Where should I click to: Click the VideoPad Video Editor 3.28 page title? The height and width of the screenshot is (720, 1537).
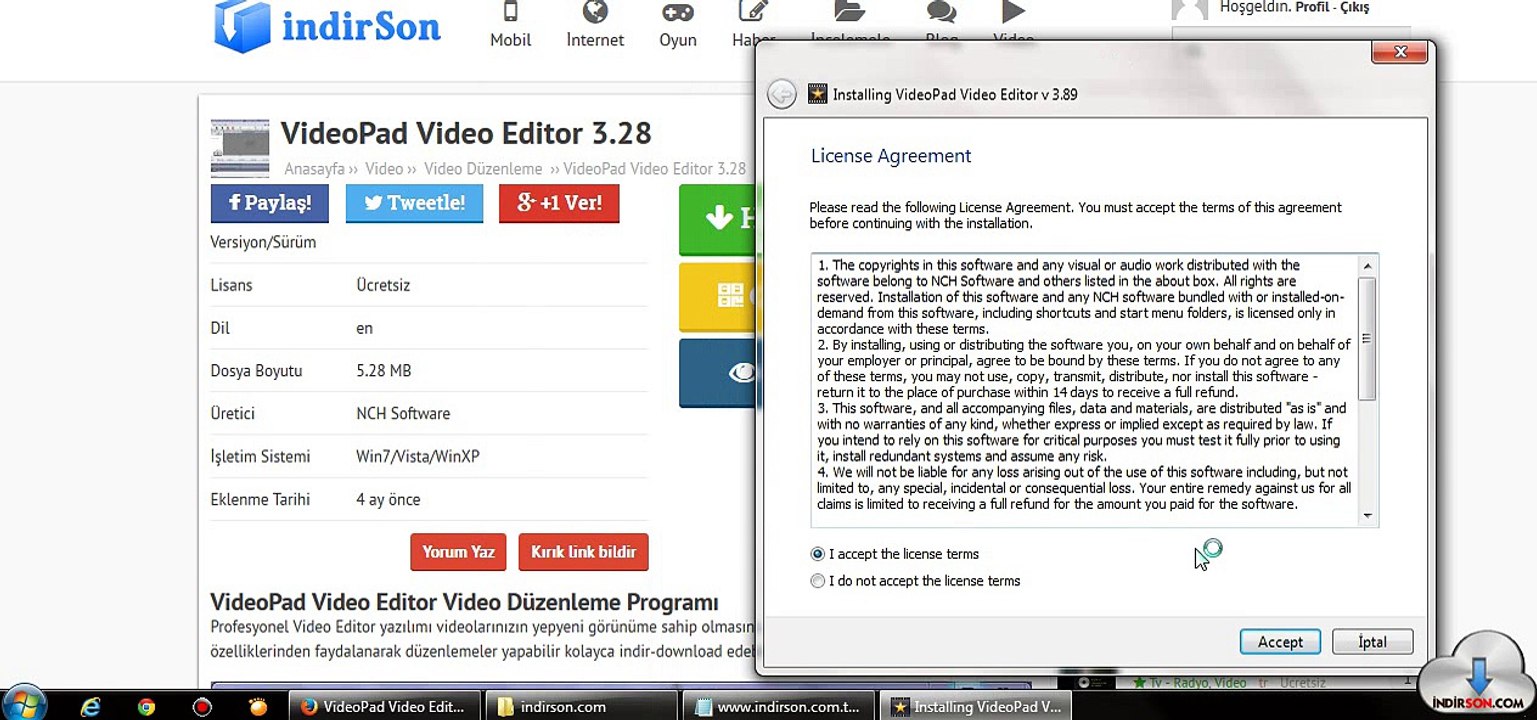(x=466, y=133)
